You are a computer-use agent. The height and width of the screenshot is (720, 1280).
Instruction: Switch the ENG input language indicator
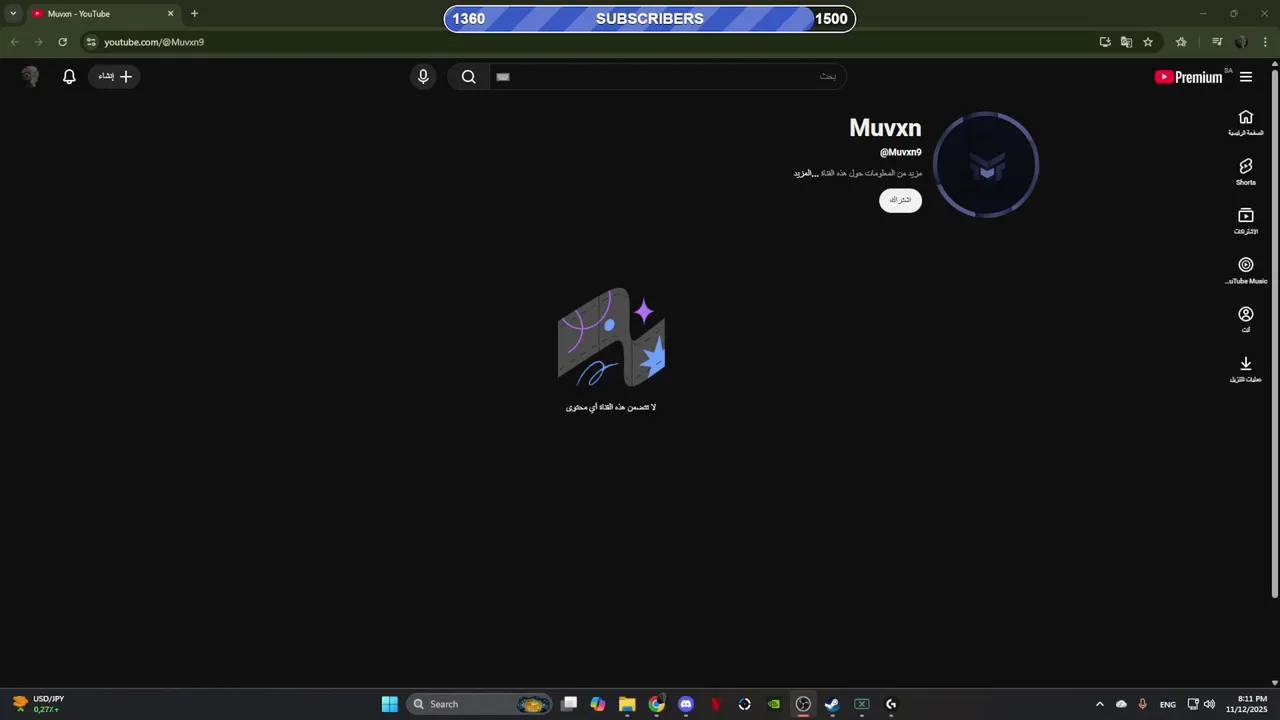1168,705
